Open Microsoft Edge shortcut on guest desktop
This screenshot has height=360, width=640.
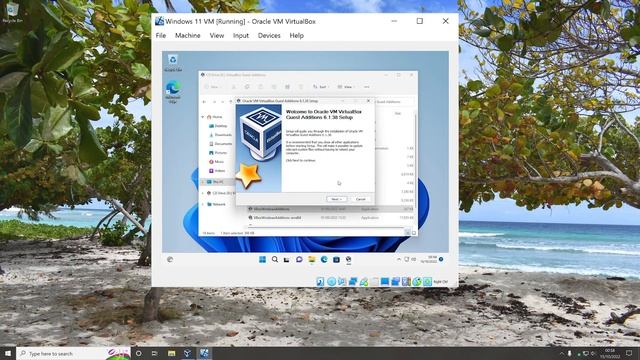pos(173,91)
